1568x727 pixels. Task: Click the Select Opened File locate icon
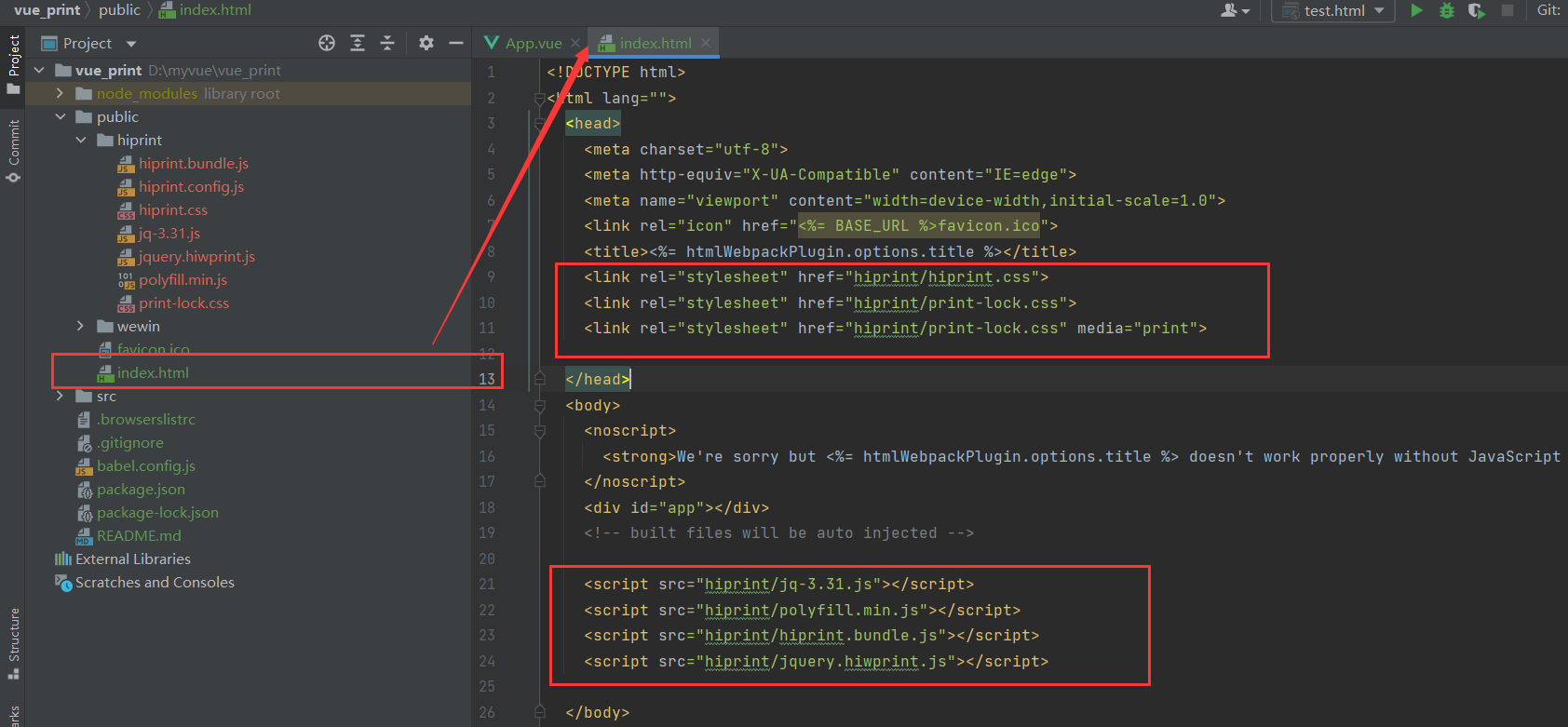click(x=327, y=43)
